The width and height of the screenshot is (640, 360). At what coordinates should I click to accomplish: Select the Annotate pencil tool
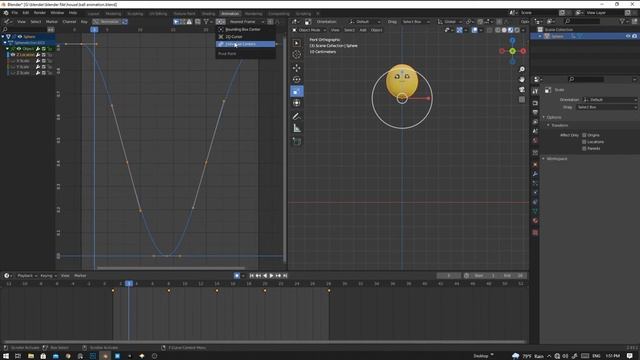(297, 117)
